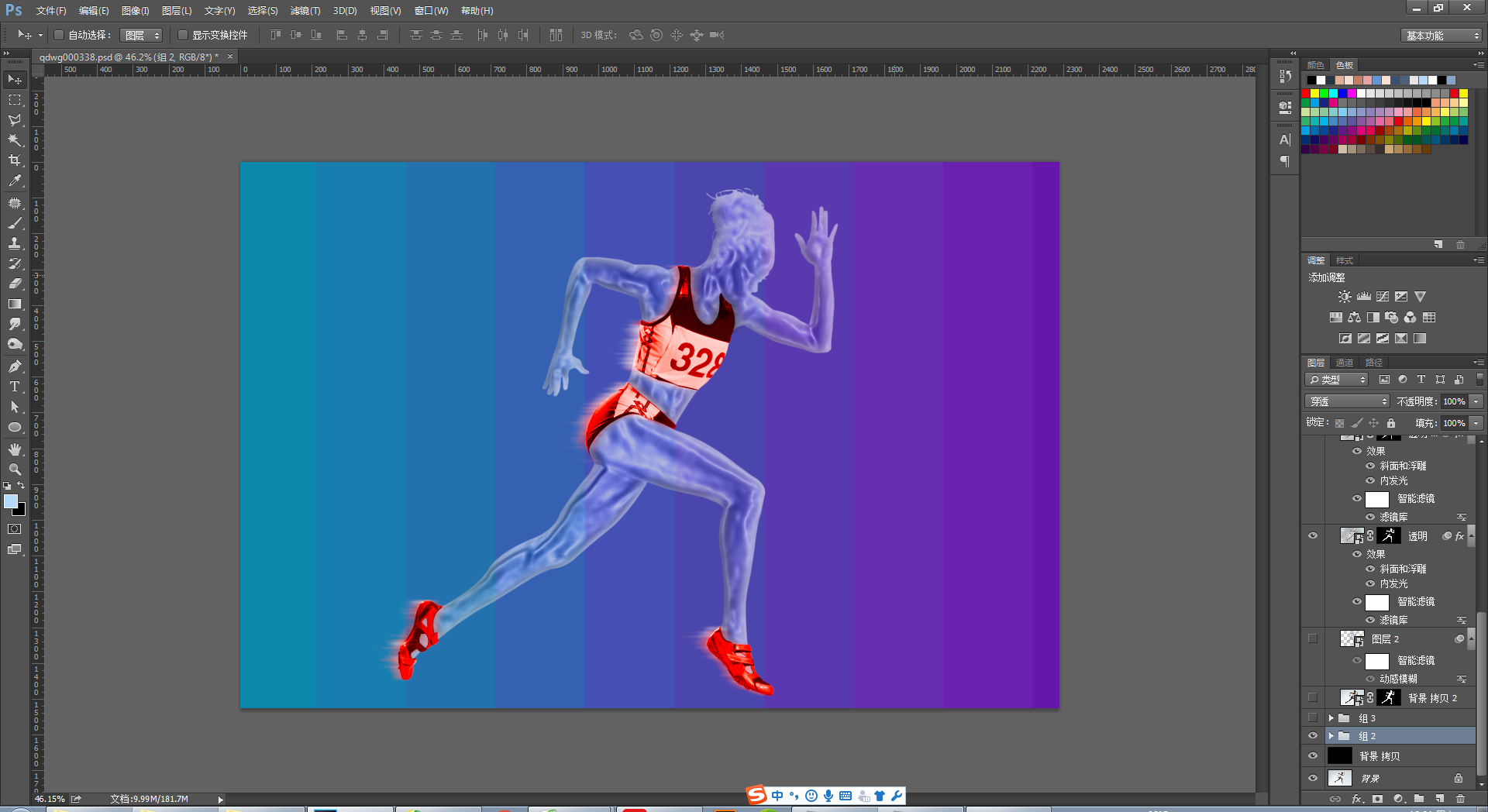Choose the Eraser tool

coord(15,284)
